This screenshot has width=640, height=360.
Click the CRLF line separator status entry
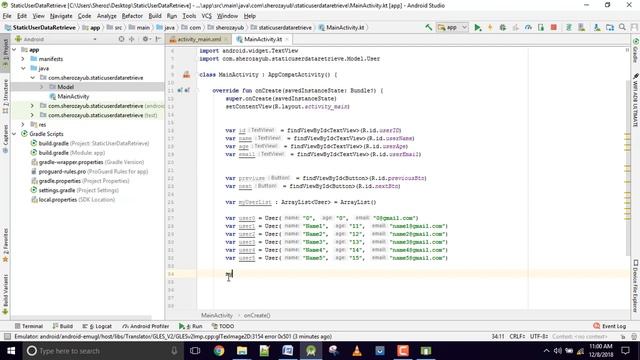tap(517, 336)
